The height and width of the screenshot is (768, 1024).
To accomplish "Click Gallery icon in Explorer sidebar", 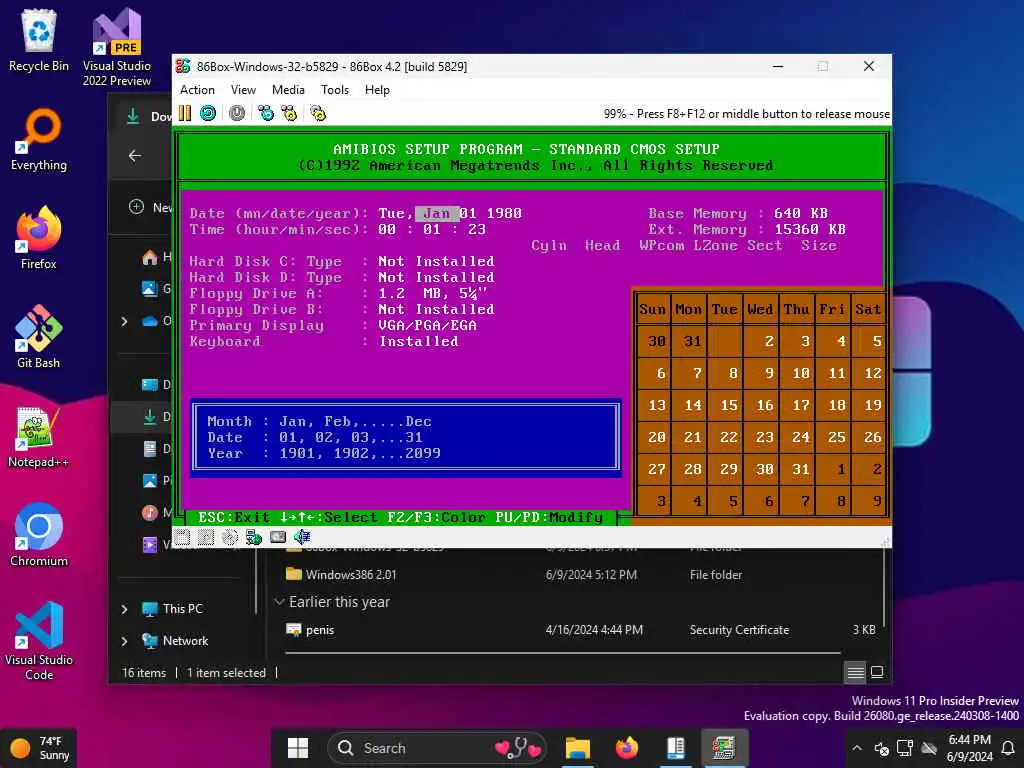I will click(x=150, y=288).
